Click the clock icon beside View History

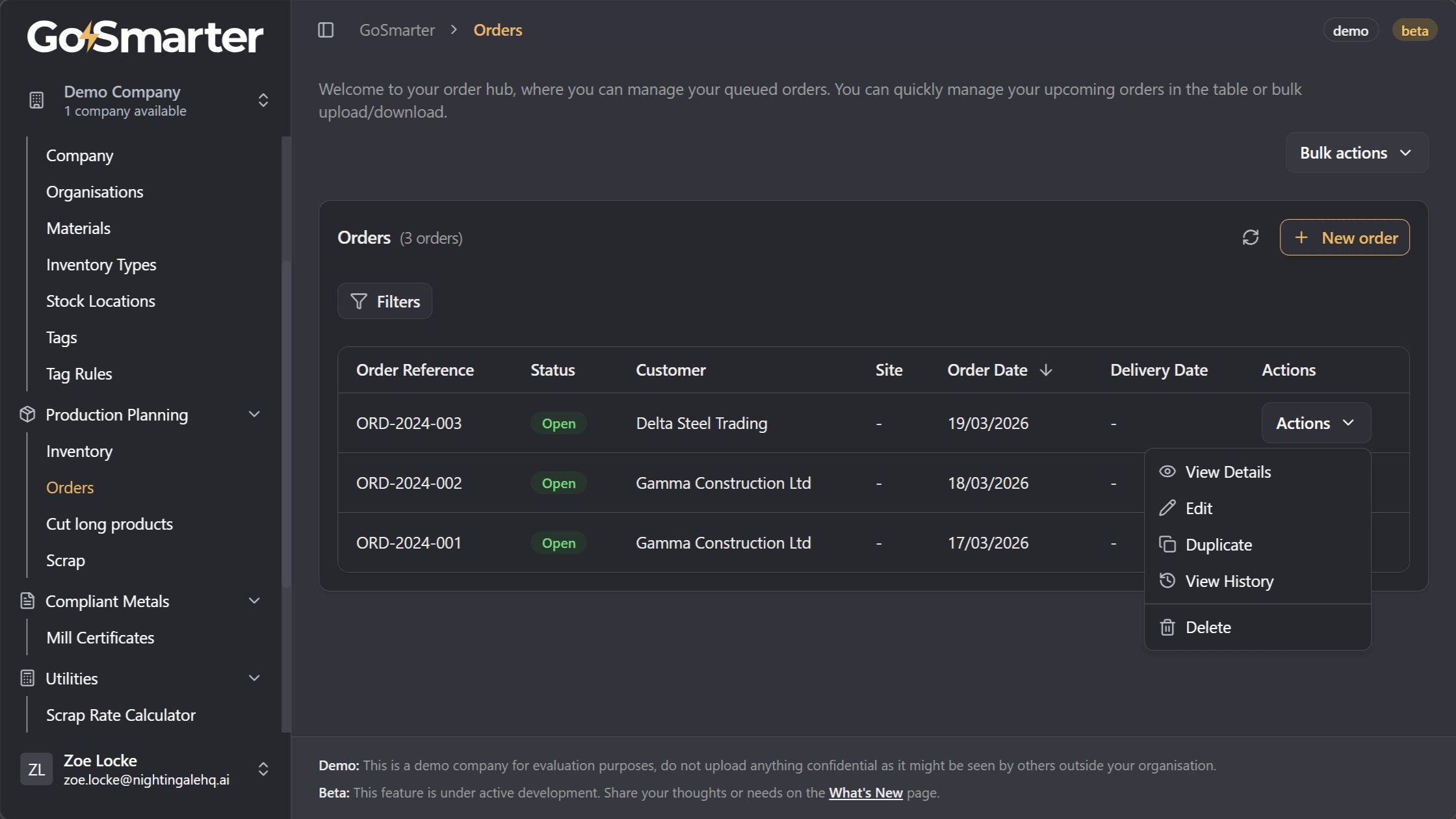[x=1167, y=580]
